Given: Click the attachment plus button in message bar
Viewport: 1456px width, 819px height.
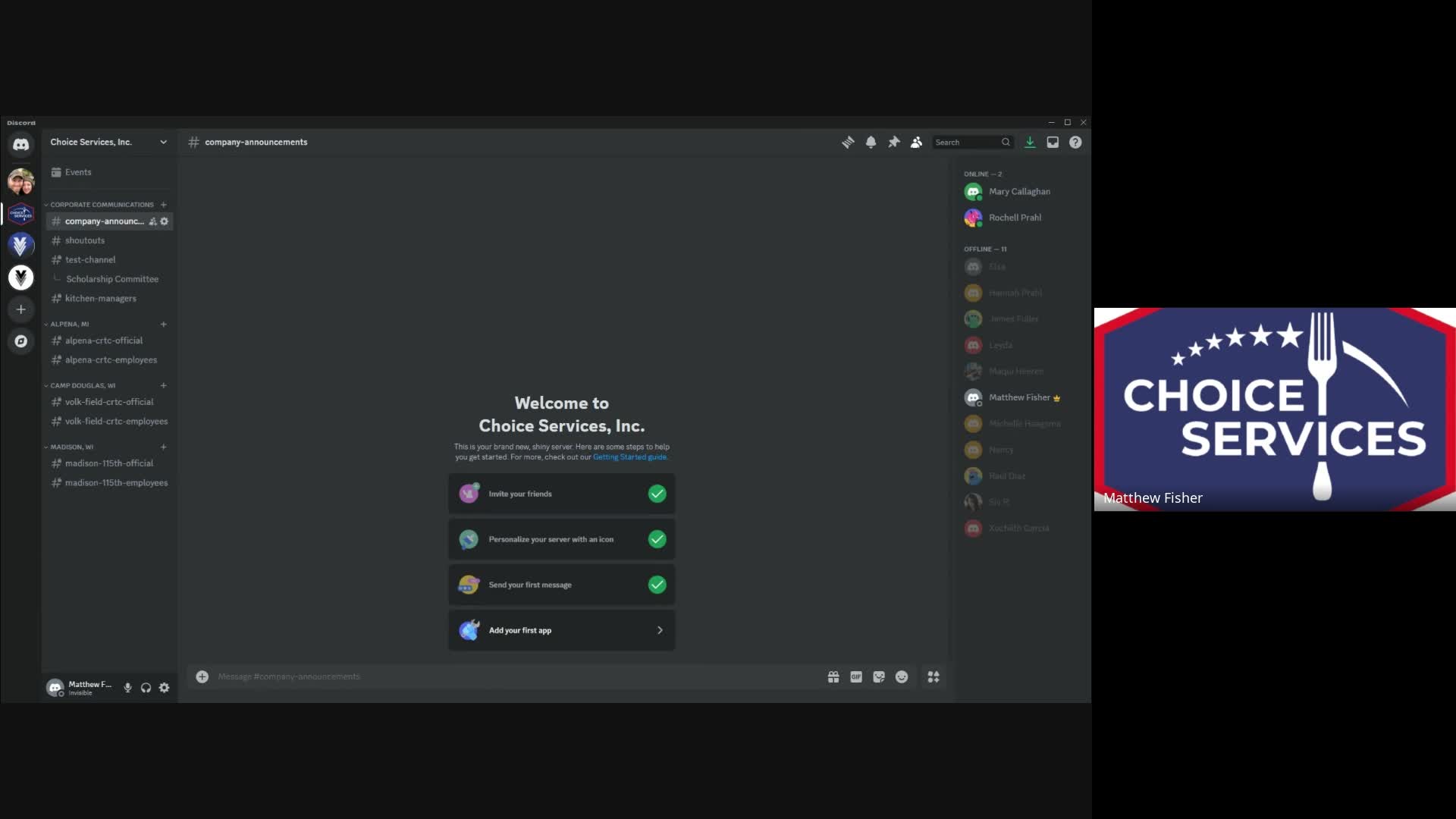Looking at the screenshot, I should 202,676.
